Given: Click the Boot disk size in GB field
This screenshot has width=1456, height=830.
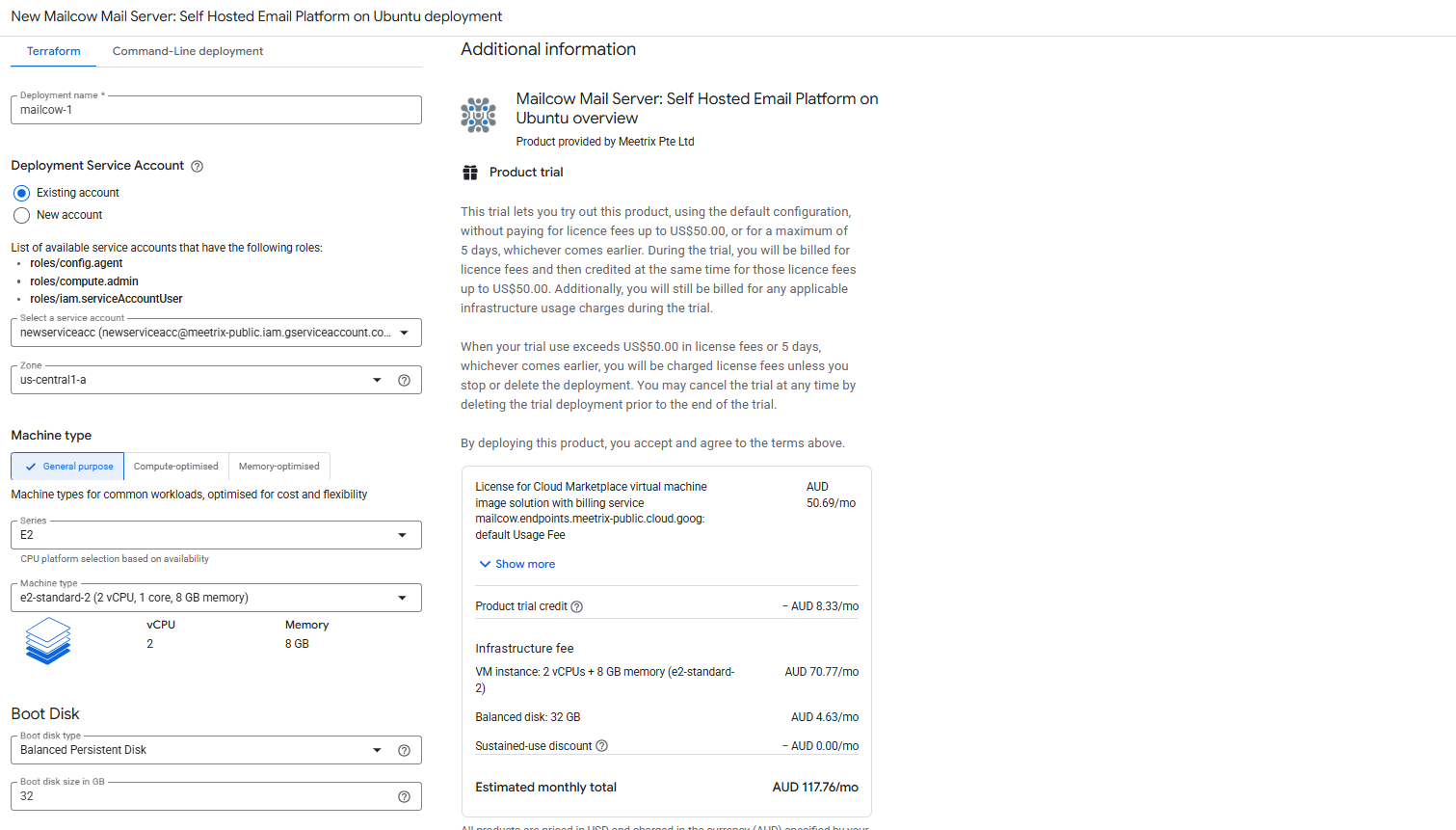Looking at the screenshot, I should pyautogui.click(x=216, y=796).
